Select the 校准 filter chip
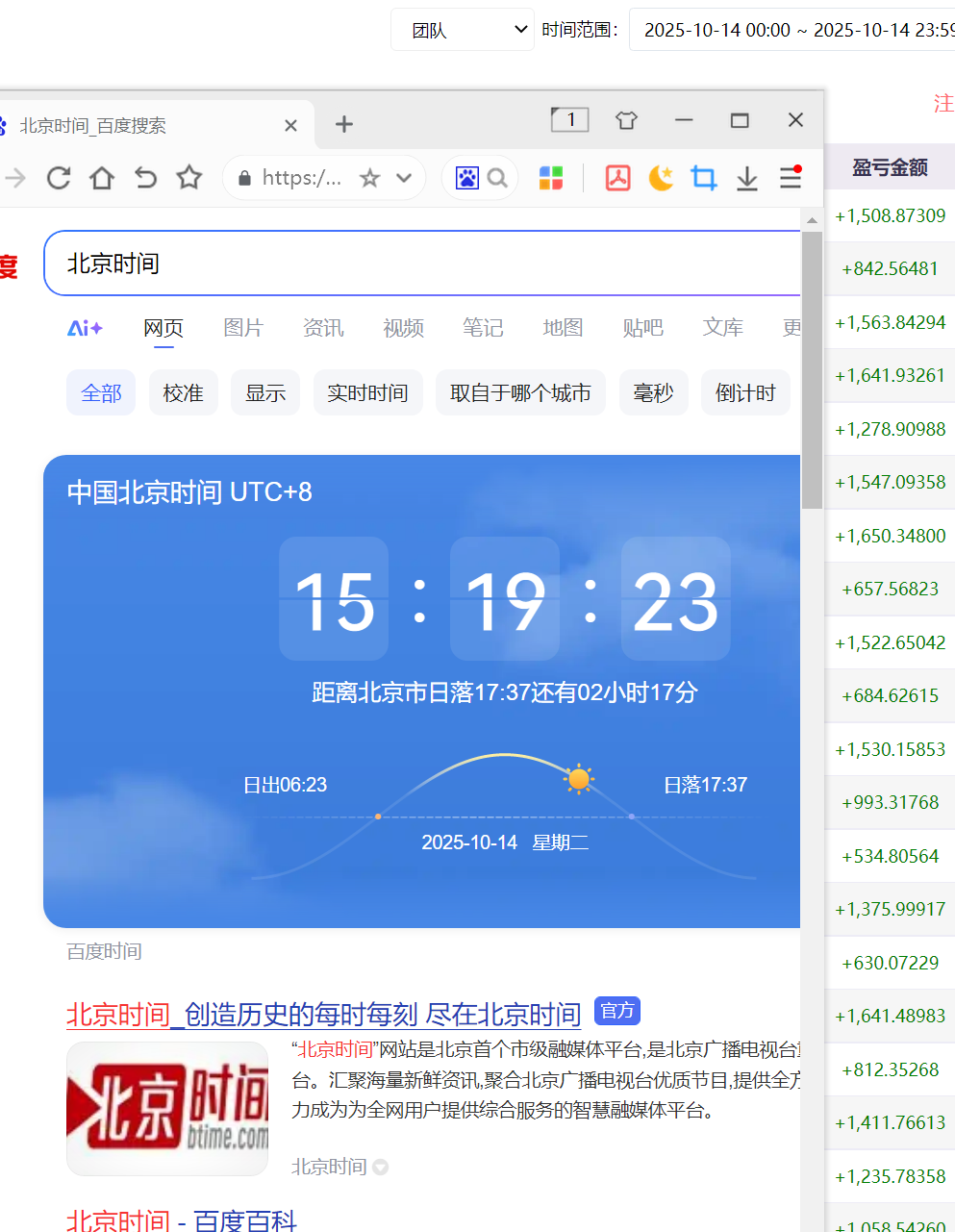The image size is (955, 1232). pos(183,392)
